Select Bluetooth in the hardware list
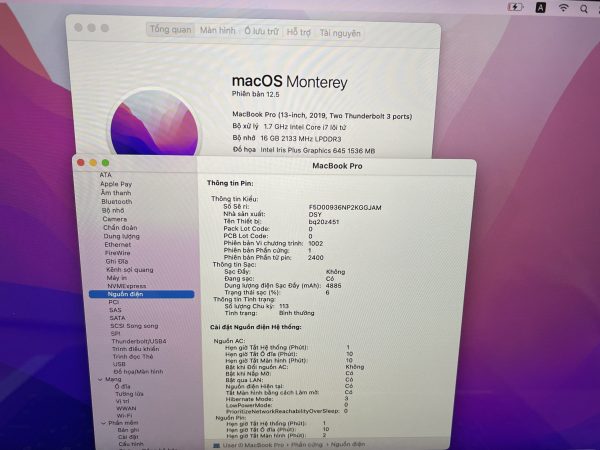The width and height of the screenshot is (600, 450). 117,202
